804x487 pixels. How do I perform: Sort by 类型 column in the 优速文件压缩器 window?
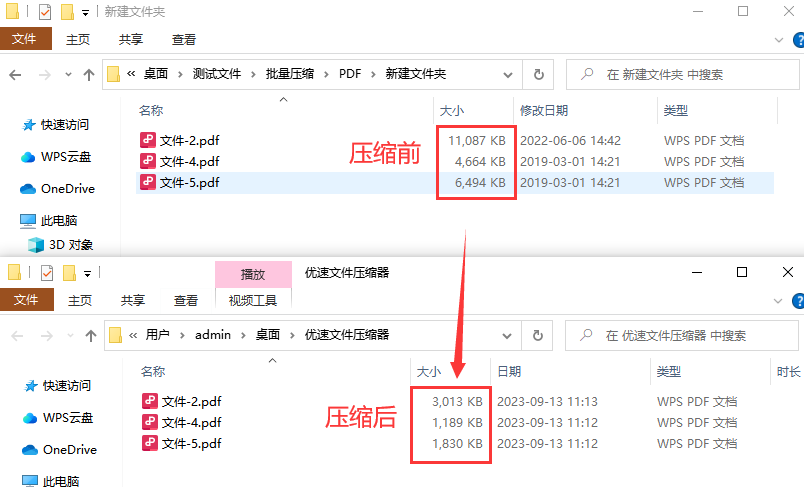669,372
